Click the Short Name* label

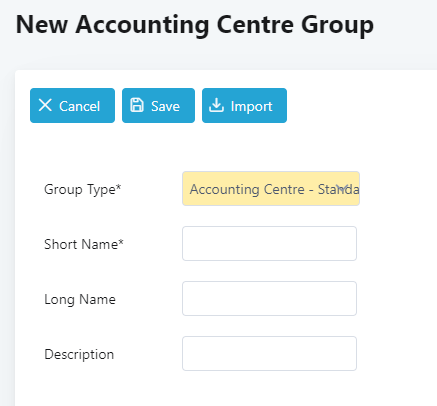coord(84,244)
